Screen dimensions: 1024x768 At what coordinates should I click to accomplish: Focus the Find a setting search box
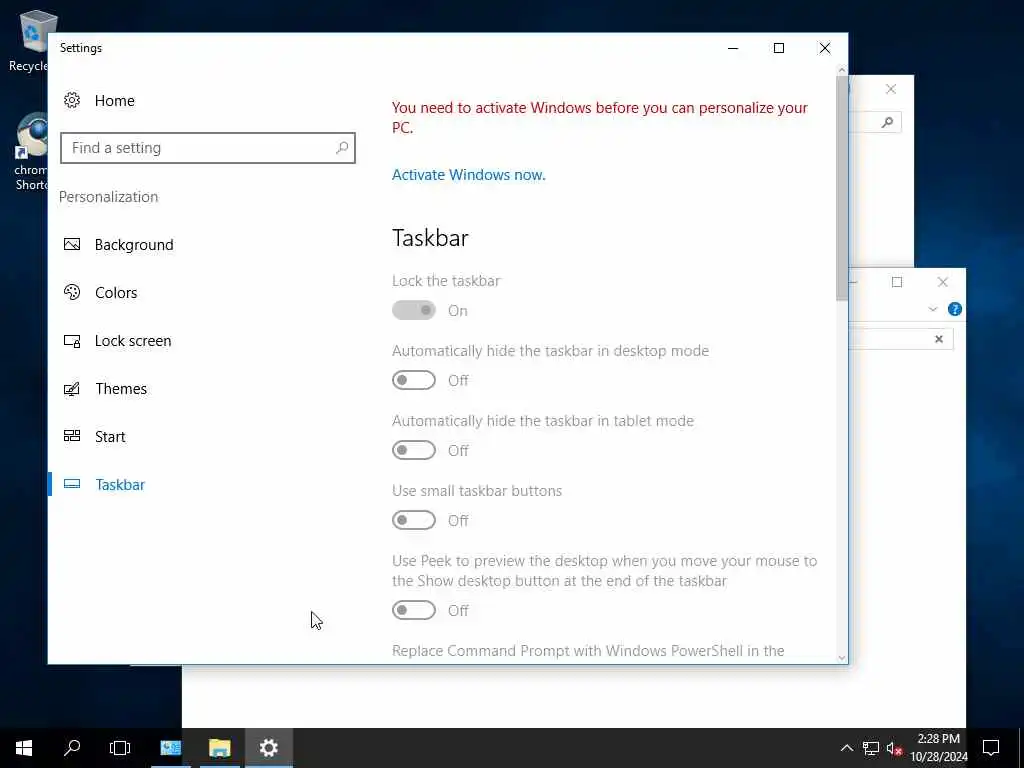[x=208, y=148]
